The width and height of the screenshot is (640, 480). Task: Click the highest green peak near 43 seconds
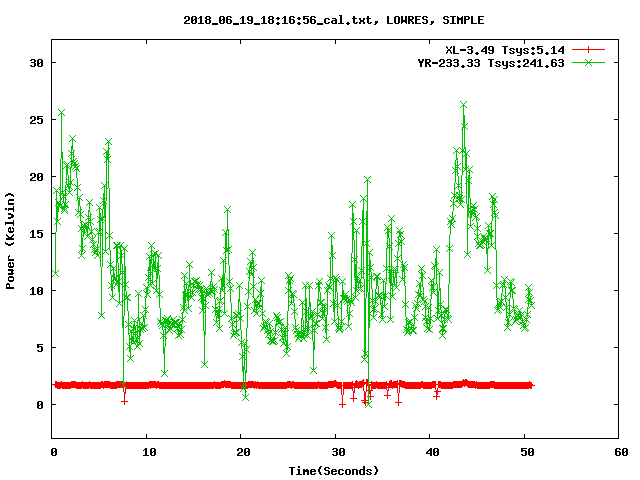pos(463,105)
